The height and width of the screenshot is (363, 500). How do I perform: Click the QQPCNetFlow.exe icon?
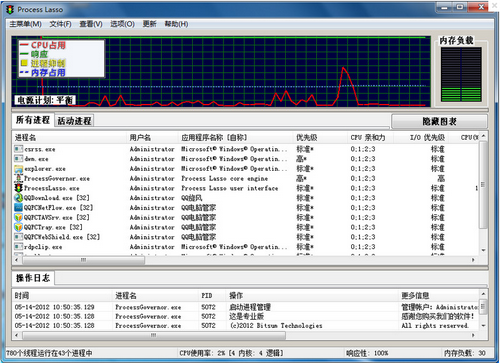coord(18,207)
